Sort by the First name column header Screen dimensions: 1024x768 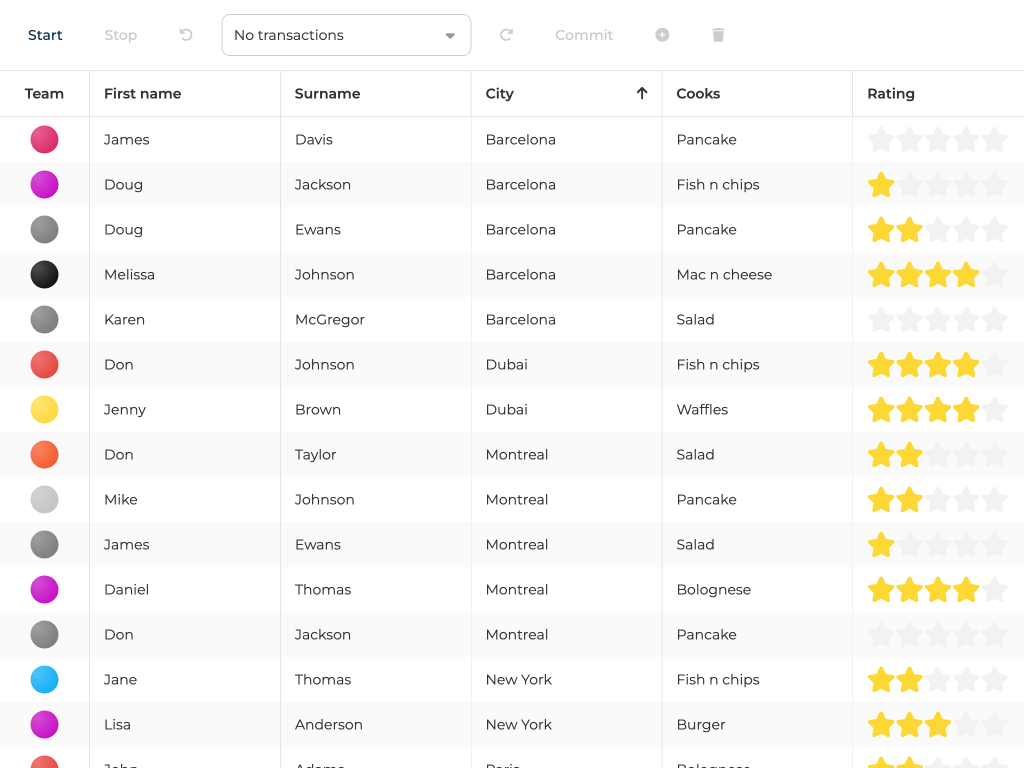coord(142,93)
